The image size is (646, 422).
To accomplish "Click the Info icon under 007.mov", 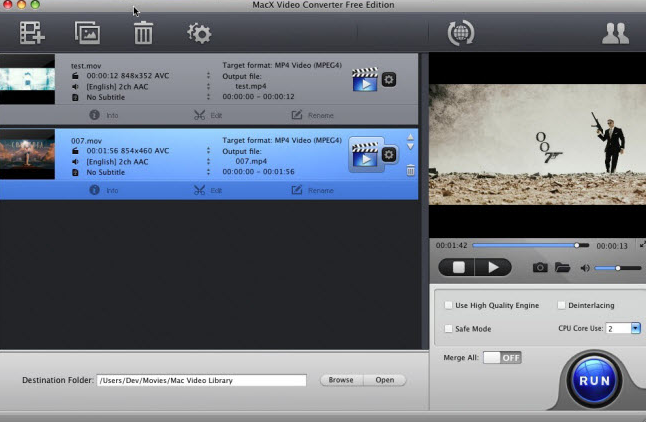I will (x=94, y=190).
